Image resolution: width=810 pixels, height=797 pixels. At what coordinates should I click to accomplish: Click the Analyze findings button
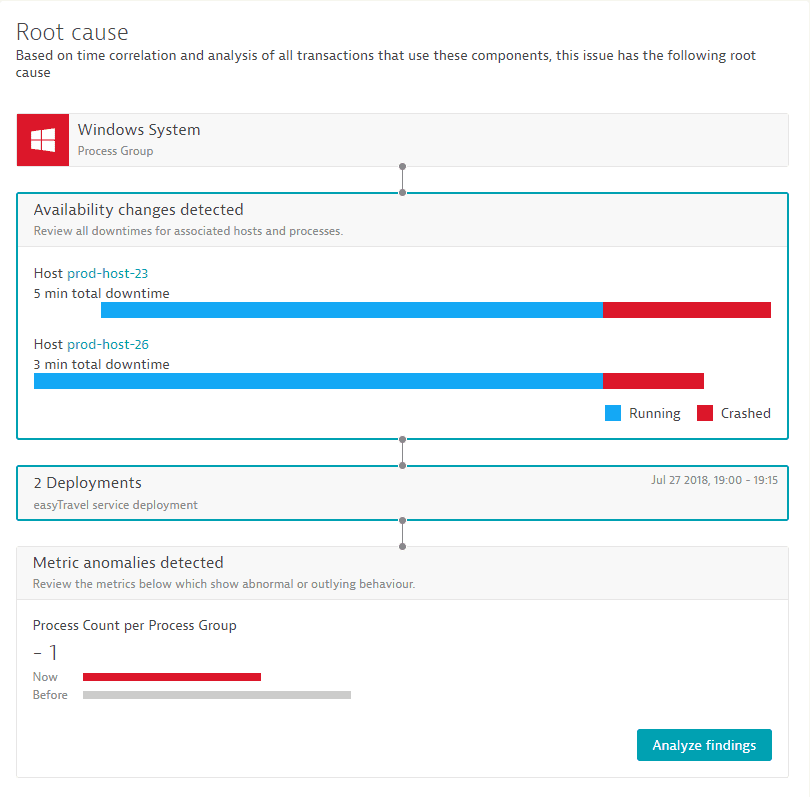coord(704,745)
